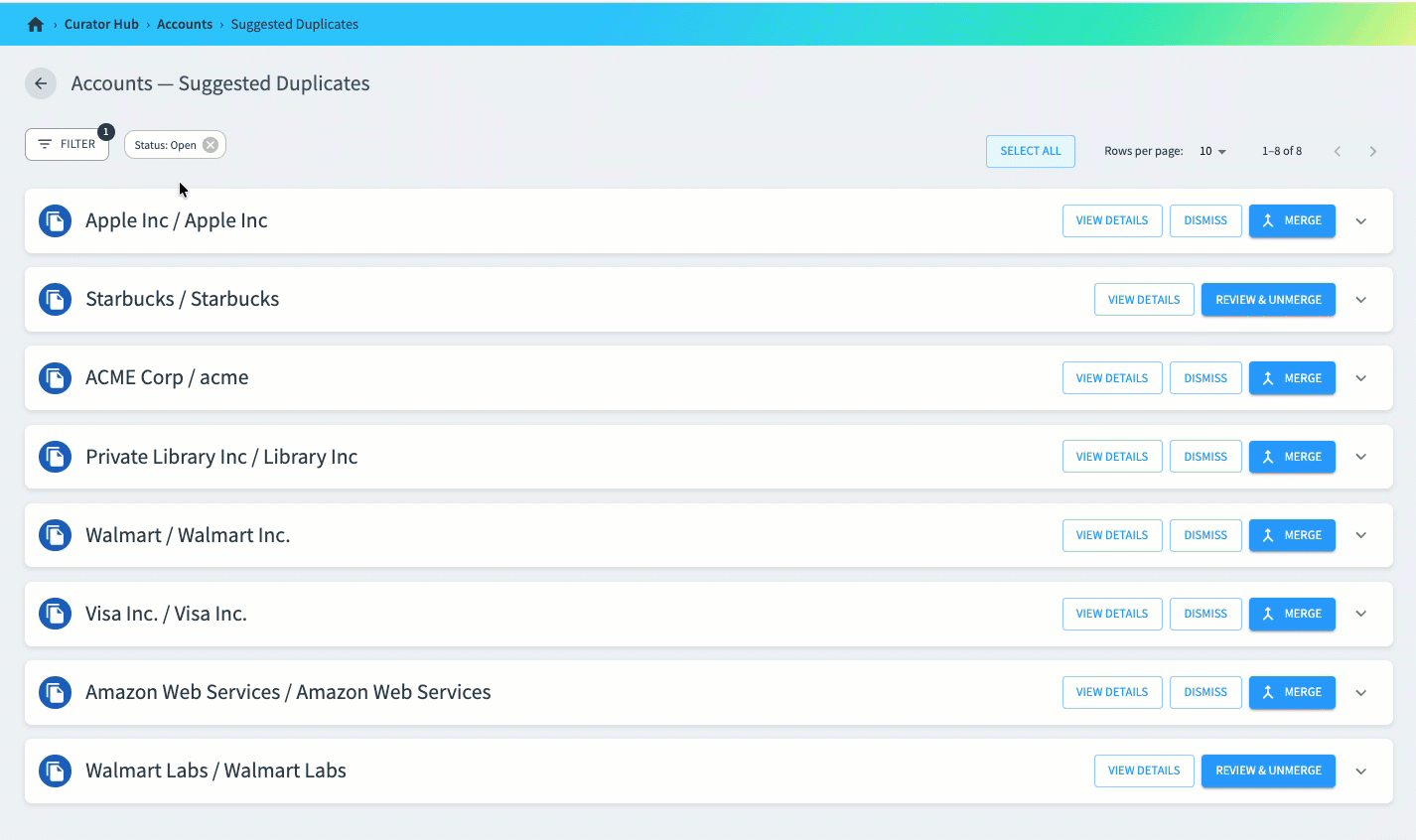Remove the Status: Open filter chip
Screen dimensions: 1416x840
(211, 145)
